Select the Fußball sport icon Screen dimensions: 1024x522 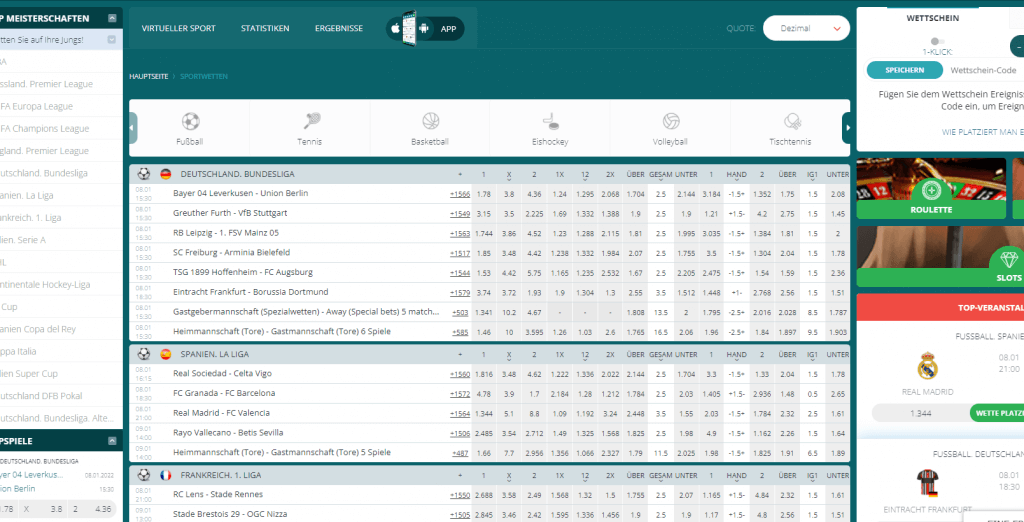click(x=191, y=122)
